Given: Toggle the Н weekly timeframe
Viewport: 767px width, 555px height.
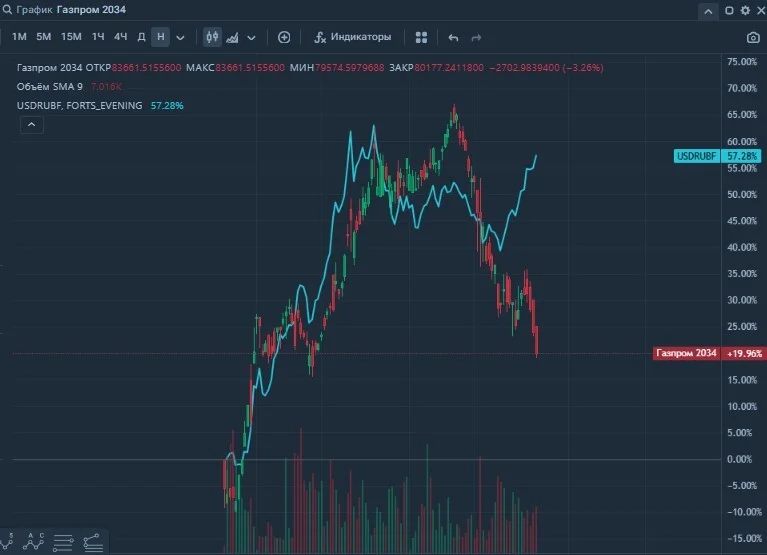Looking at the screenshot, I should pyautogui.click(x=160, y=37).
